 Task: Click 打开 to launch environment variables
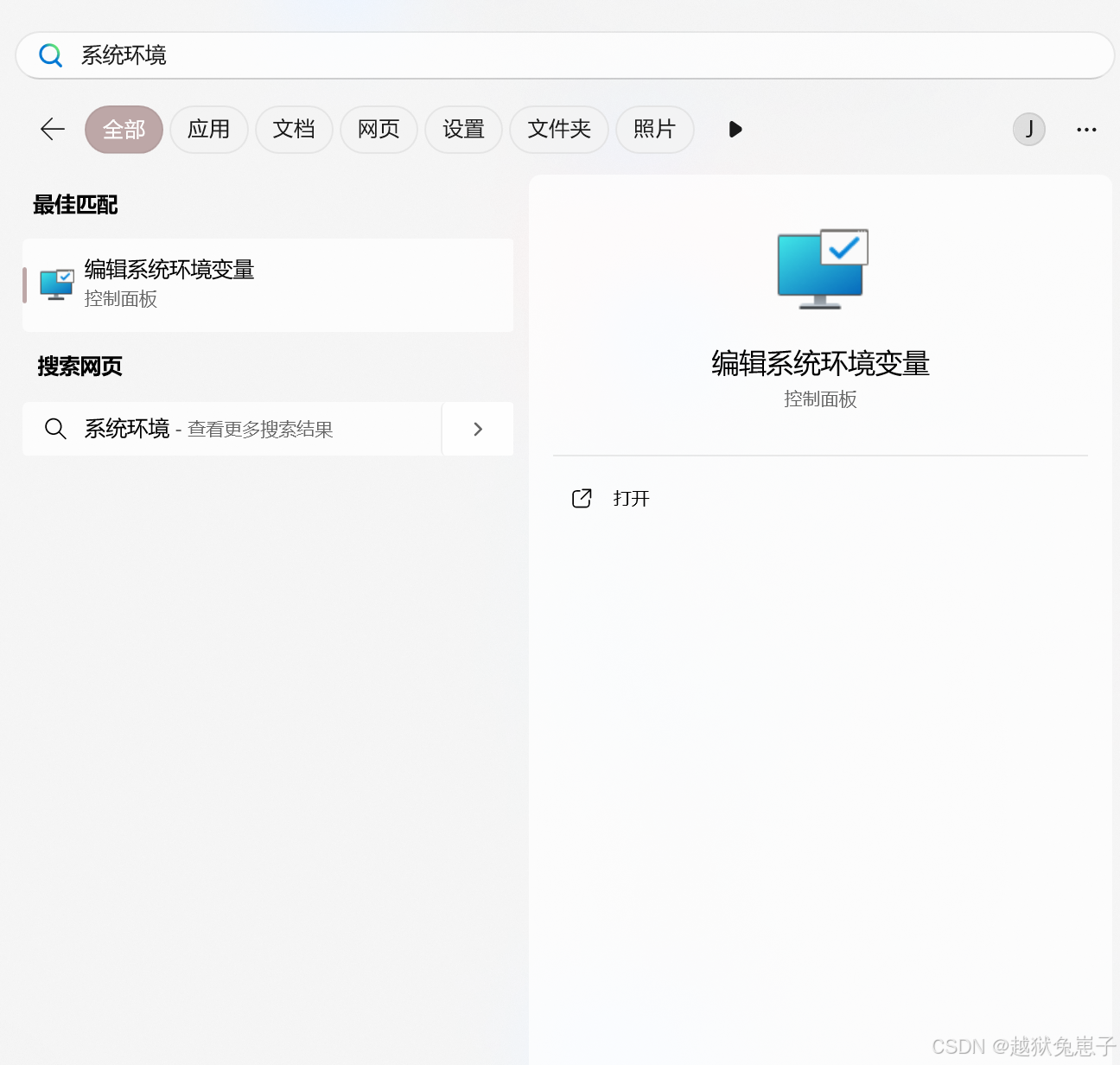(631, 498)
